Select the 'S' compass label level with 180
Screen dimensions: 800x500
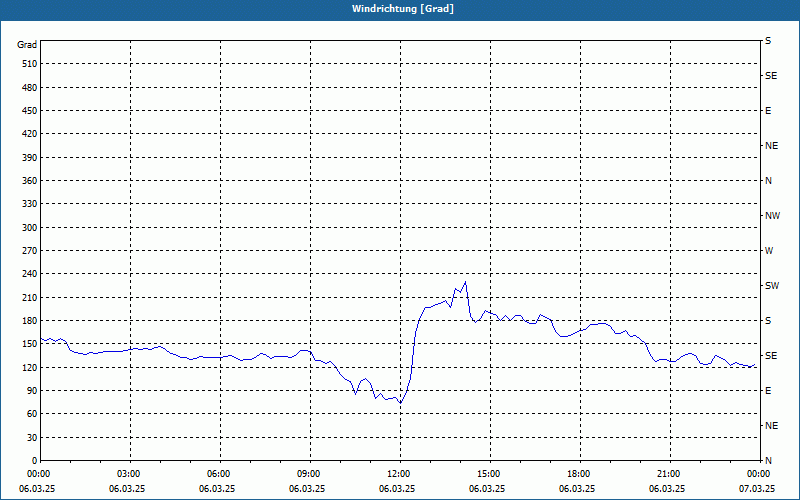(x=768, y=321)
